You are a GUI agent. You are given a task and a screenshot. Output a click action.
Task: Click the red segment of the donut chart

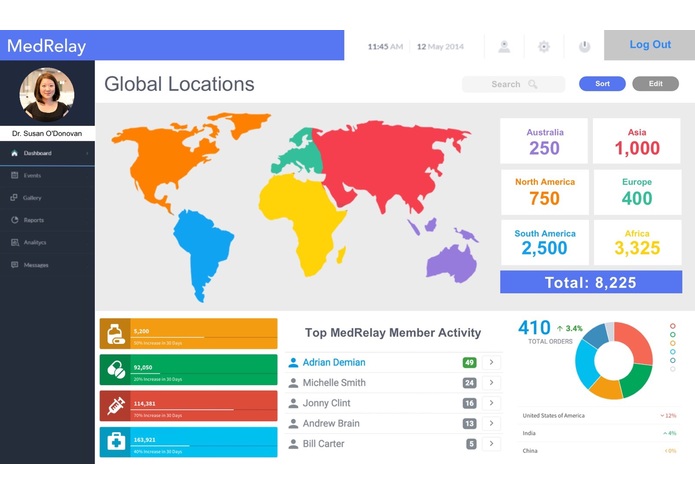point(636,341)
